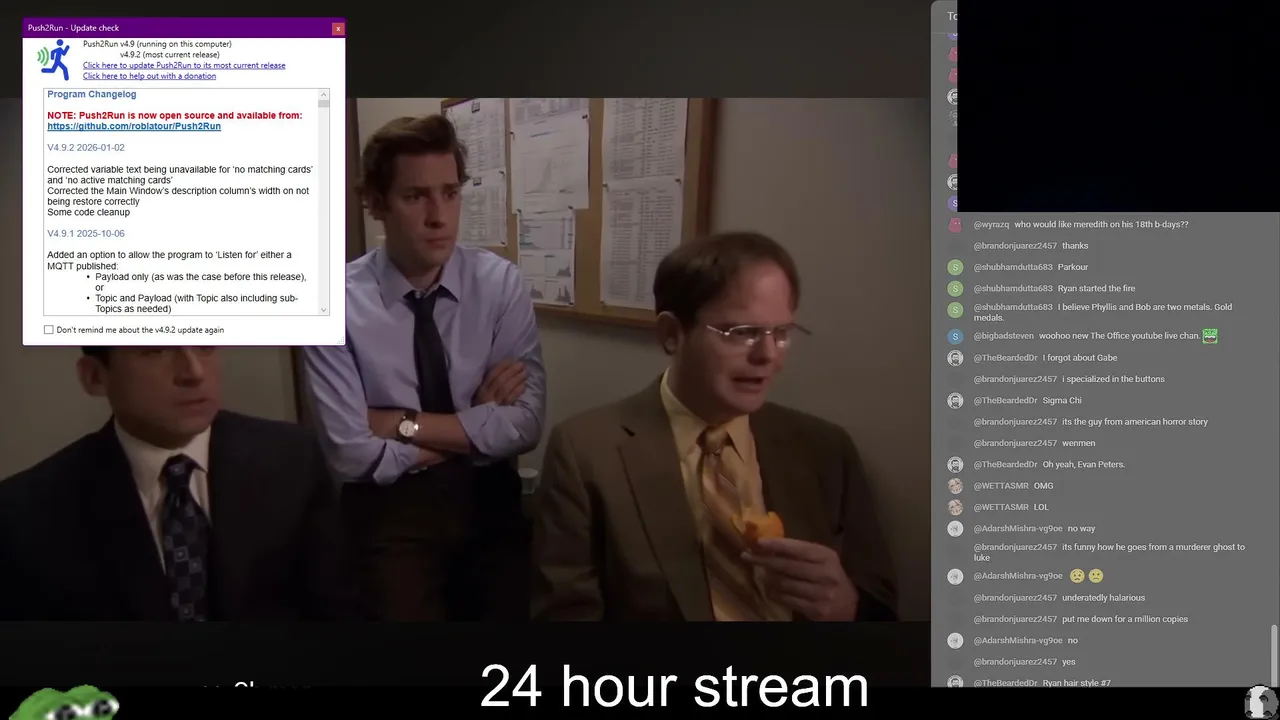1280x720 pixels.
Task: Click the 'Topic and Payload' bullet in changelog
Action: 196,303
